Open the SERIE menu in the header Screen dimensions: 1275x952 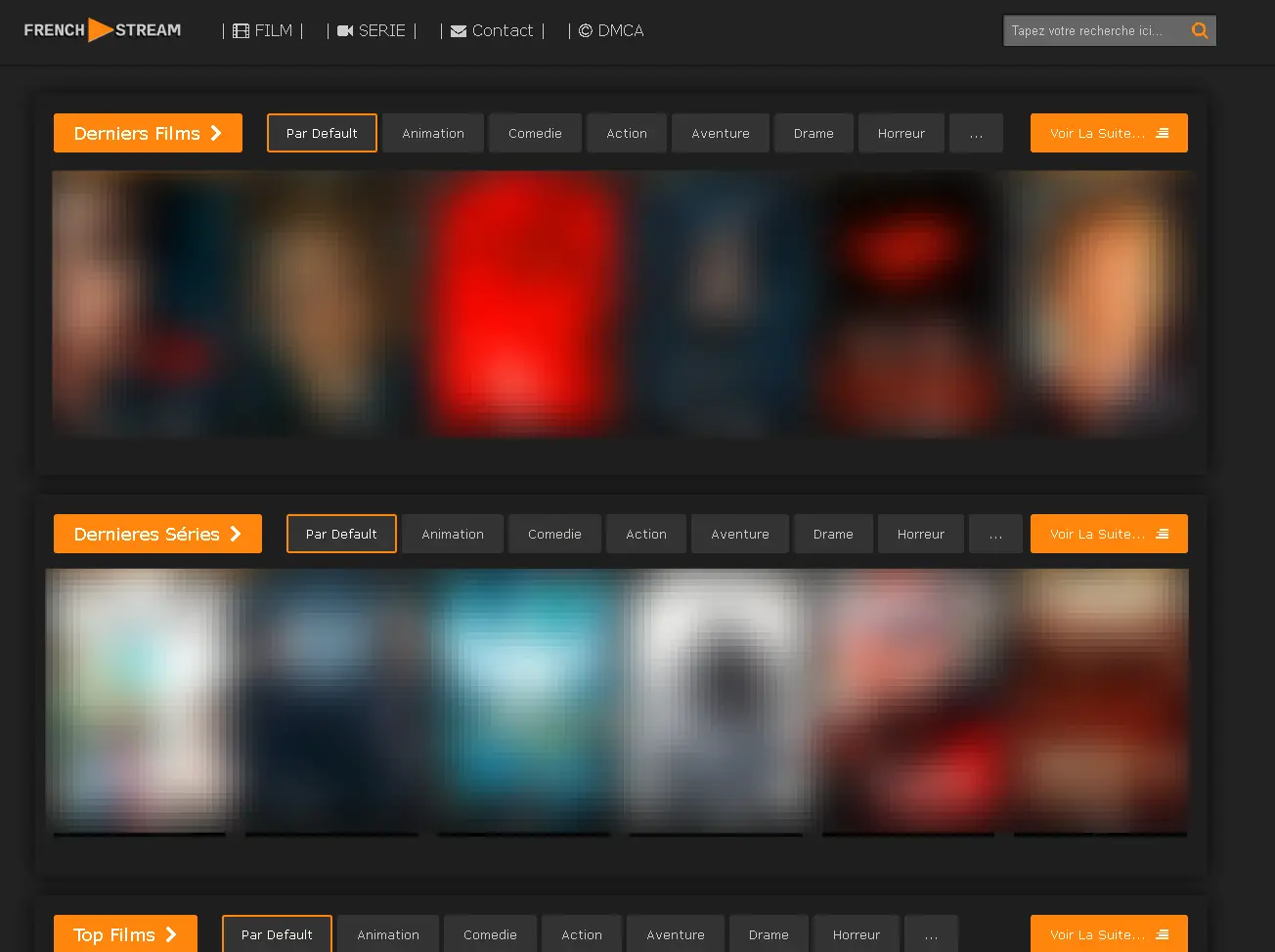pos(372,30)
